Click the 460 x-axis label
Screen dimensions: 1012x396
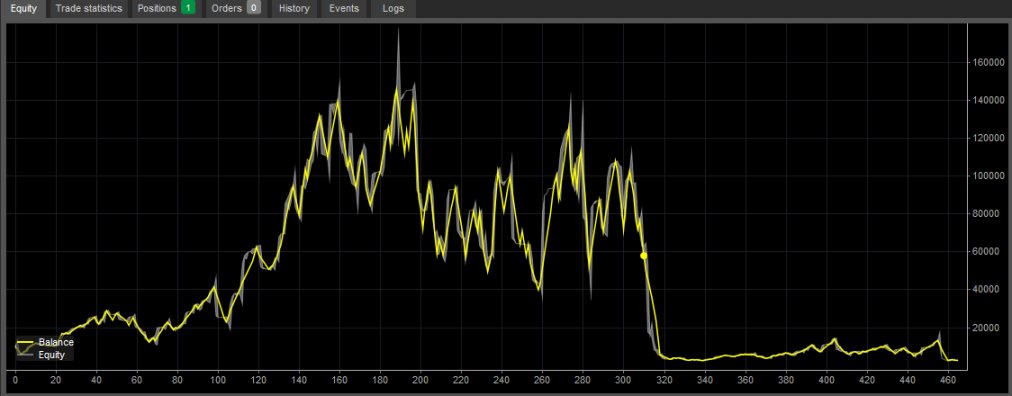coord(948,380)
